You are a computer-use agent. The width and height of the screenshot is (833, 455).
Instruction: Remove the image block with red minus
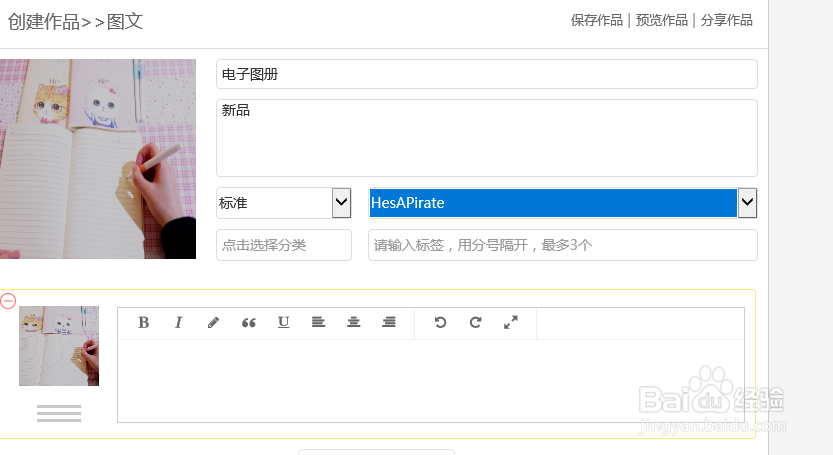pos(8,301)
